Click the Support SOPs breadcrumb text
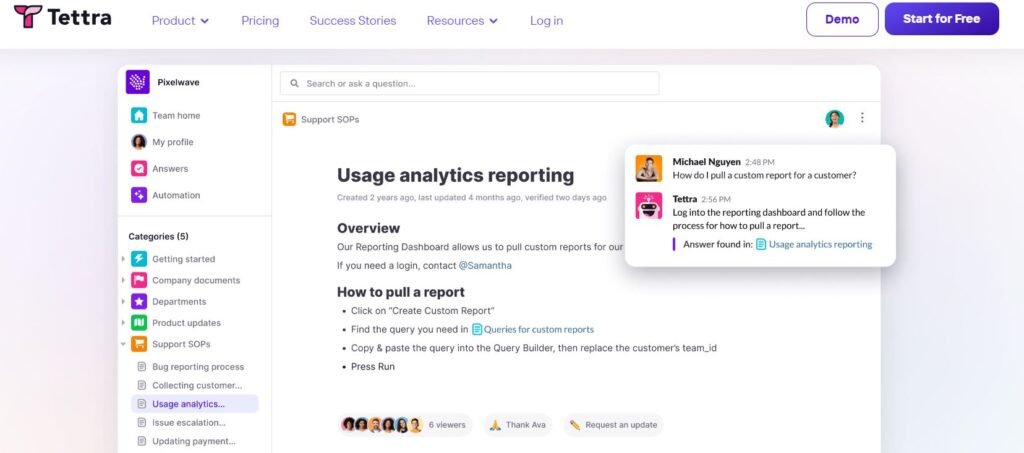This screenshot has height=453, width=1024. [x=330, y=119]
